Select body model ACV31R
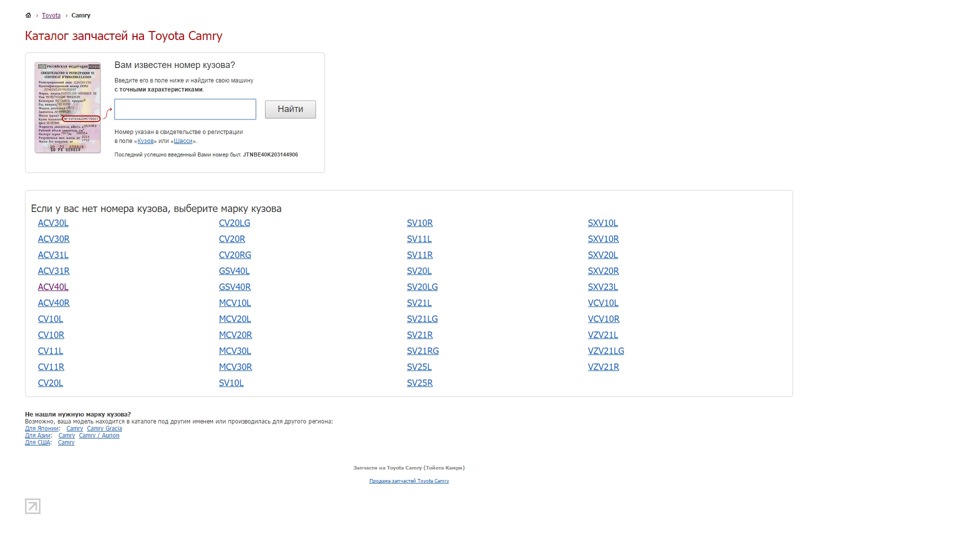960x540 pixels. tap(54, 271)
